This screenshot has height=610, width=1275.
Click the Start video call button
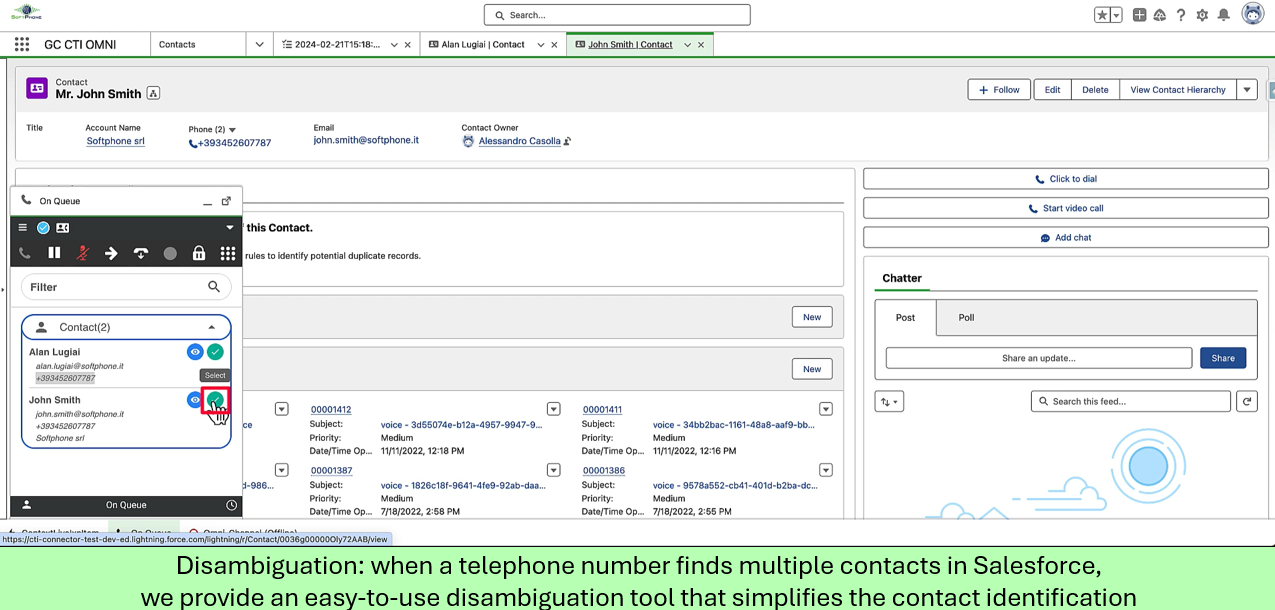tap(1065, 209)
